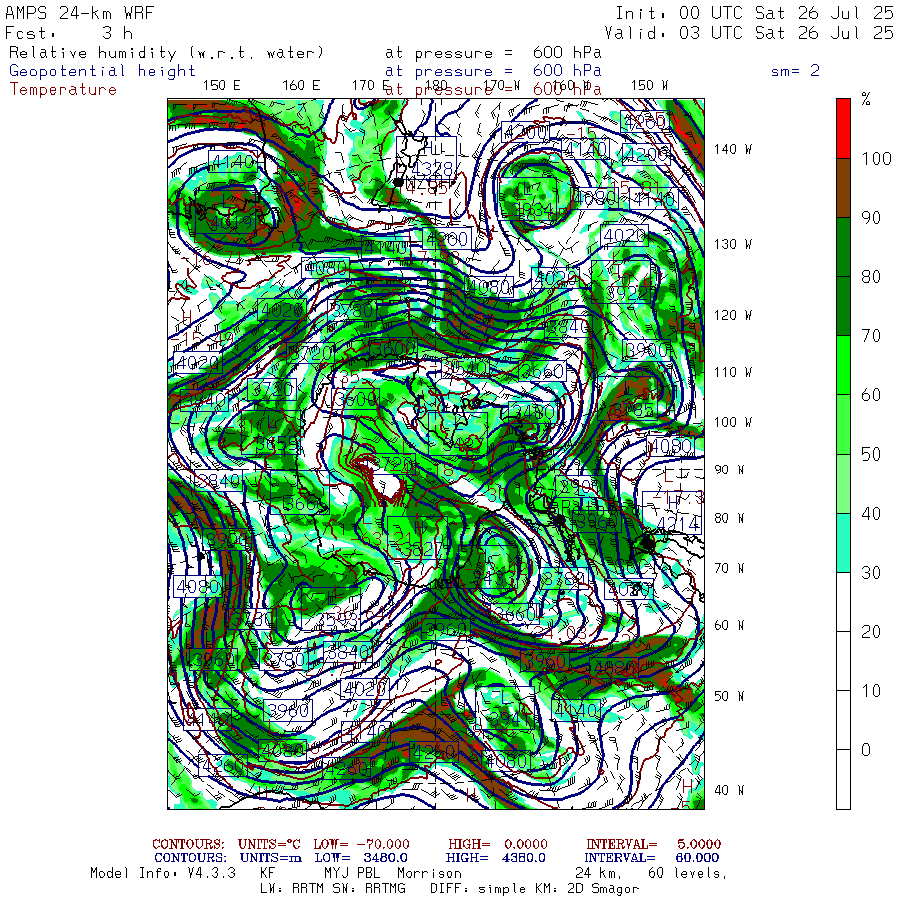Click the colorbar tick label '0'
The width and height of the screenshot is (900, 900).
[x=866, y=750]
